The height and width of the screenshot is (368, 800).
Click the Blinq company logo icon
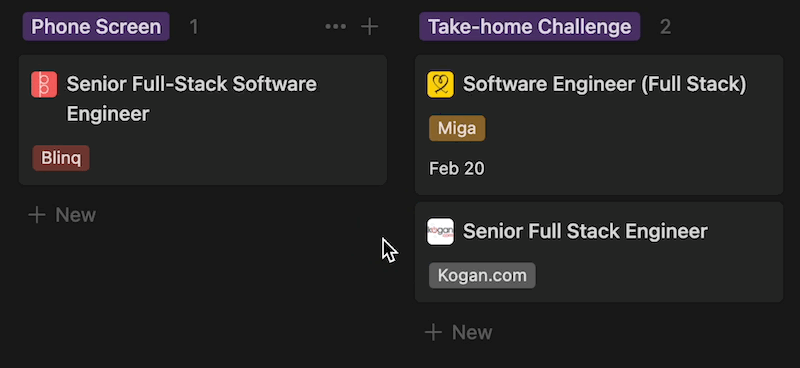[x=44, y=84]
